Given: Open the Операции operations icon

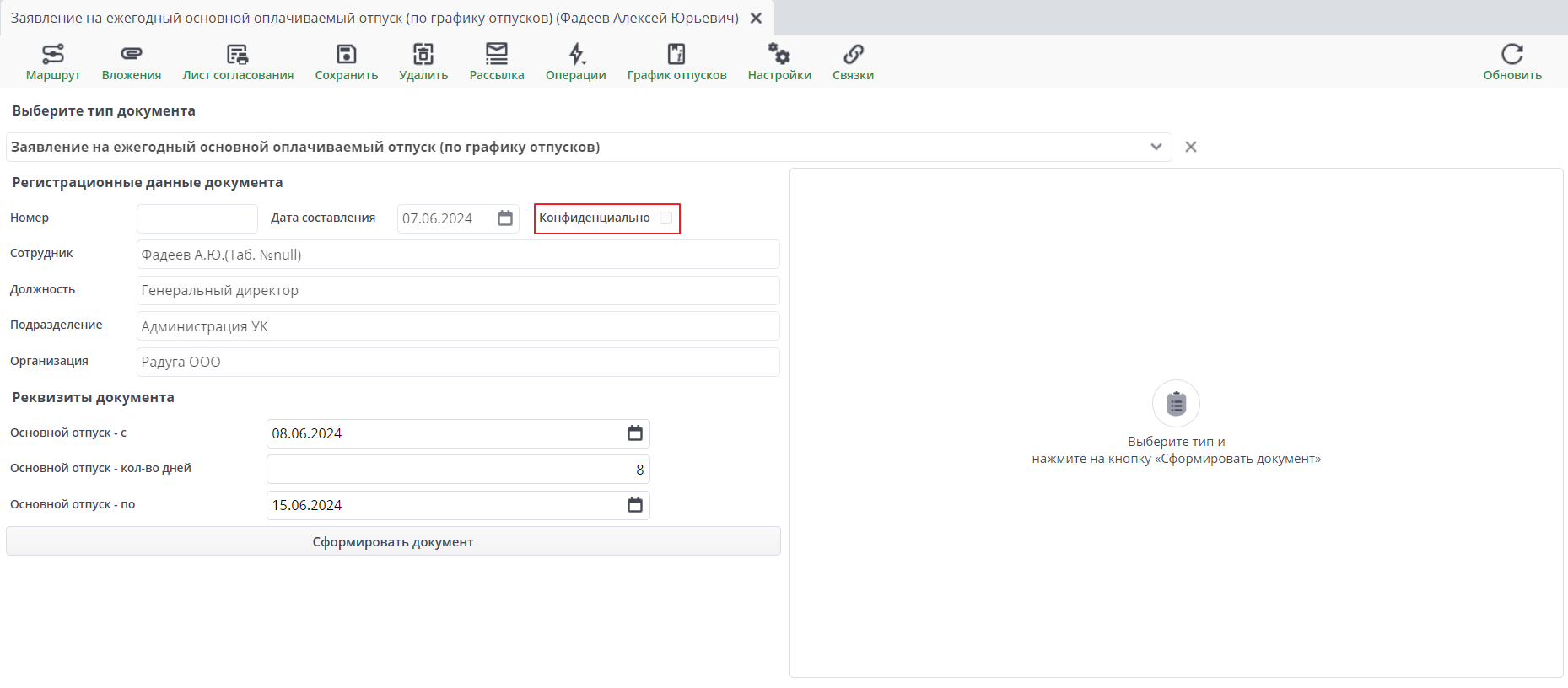Looking at the screenshot, I should (576, 54).
